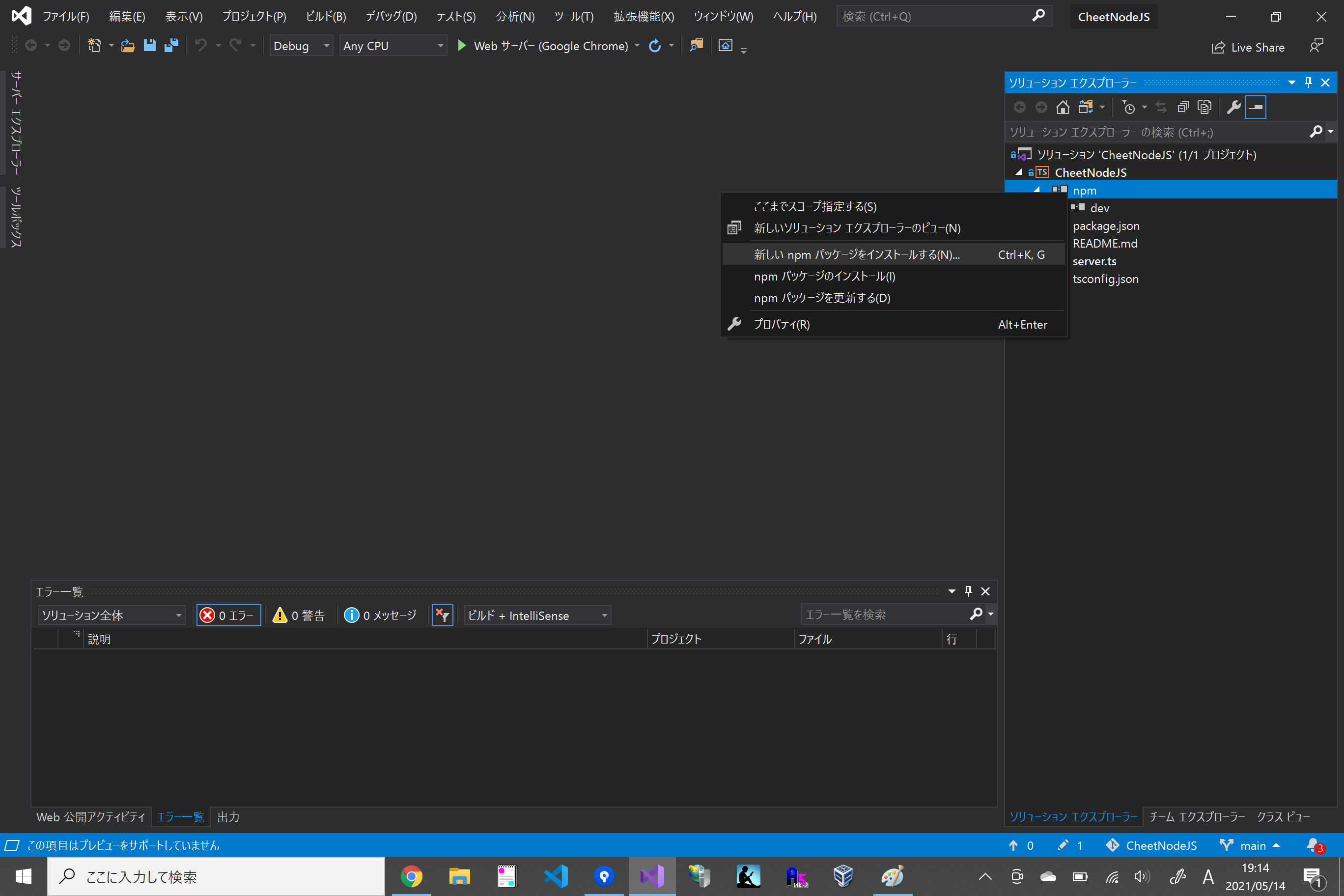Toggle the Preview Selected Items button
This screenshot has height=896, width=1344.
coord(1256,107)
